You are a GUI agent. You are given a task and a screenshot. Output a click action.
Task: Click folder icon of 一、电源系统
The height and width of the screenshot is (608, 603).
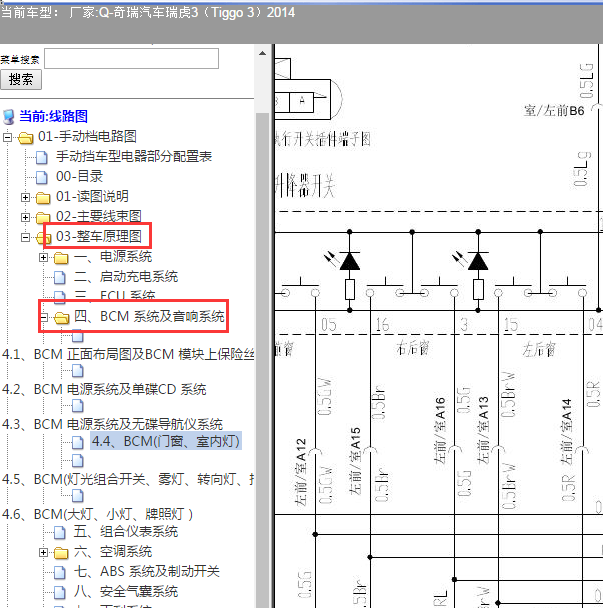pos(61,258)
